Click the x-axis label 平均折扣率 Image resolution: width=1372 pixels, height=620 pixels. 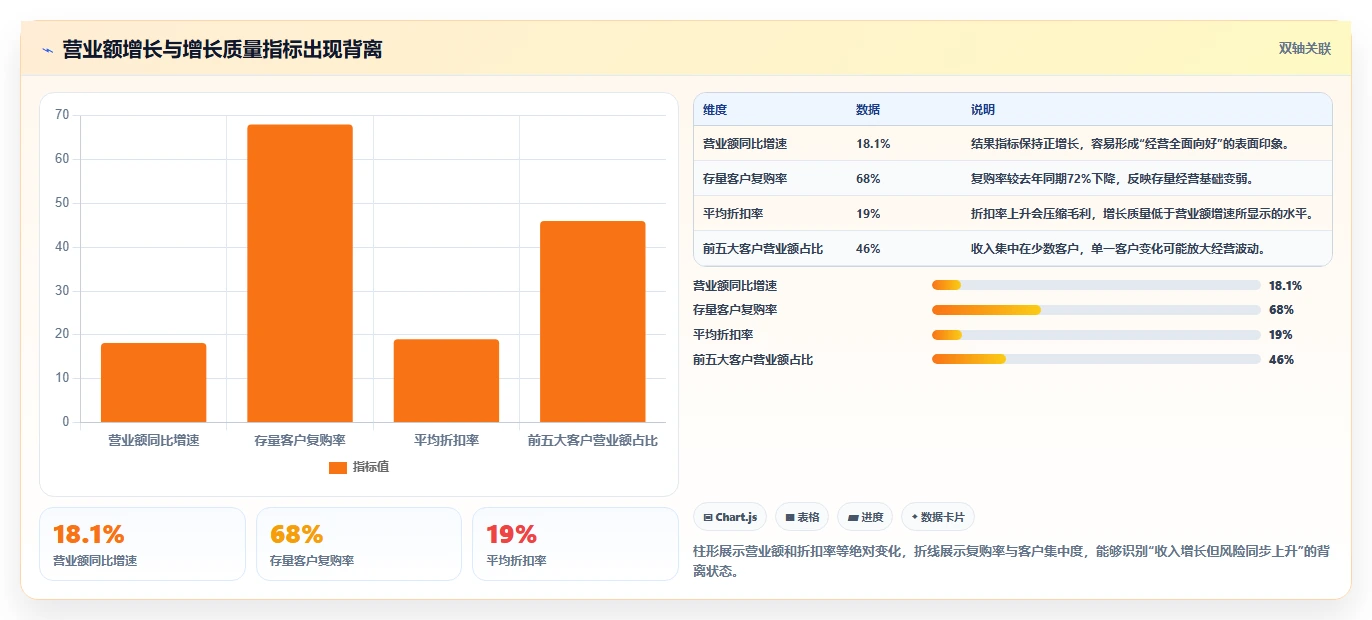[x=446, y=440]
